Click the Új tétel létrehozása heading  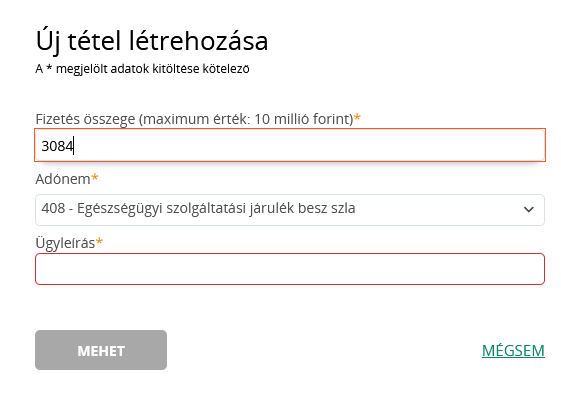click(152, 42)
